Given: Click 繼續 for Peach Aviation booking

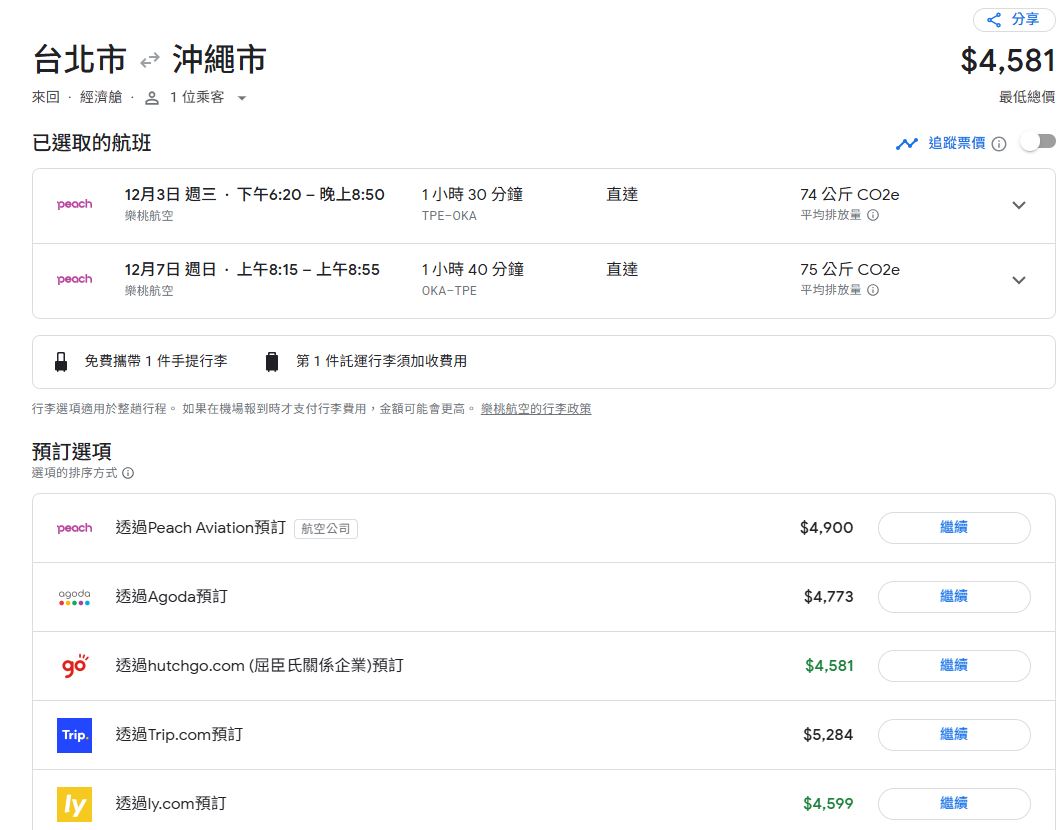Looking at the screenshot, I should pyautogui.click(x=954, y=528).
